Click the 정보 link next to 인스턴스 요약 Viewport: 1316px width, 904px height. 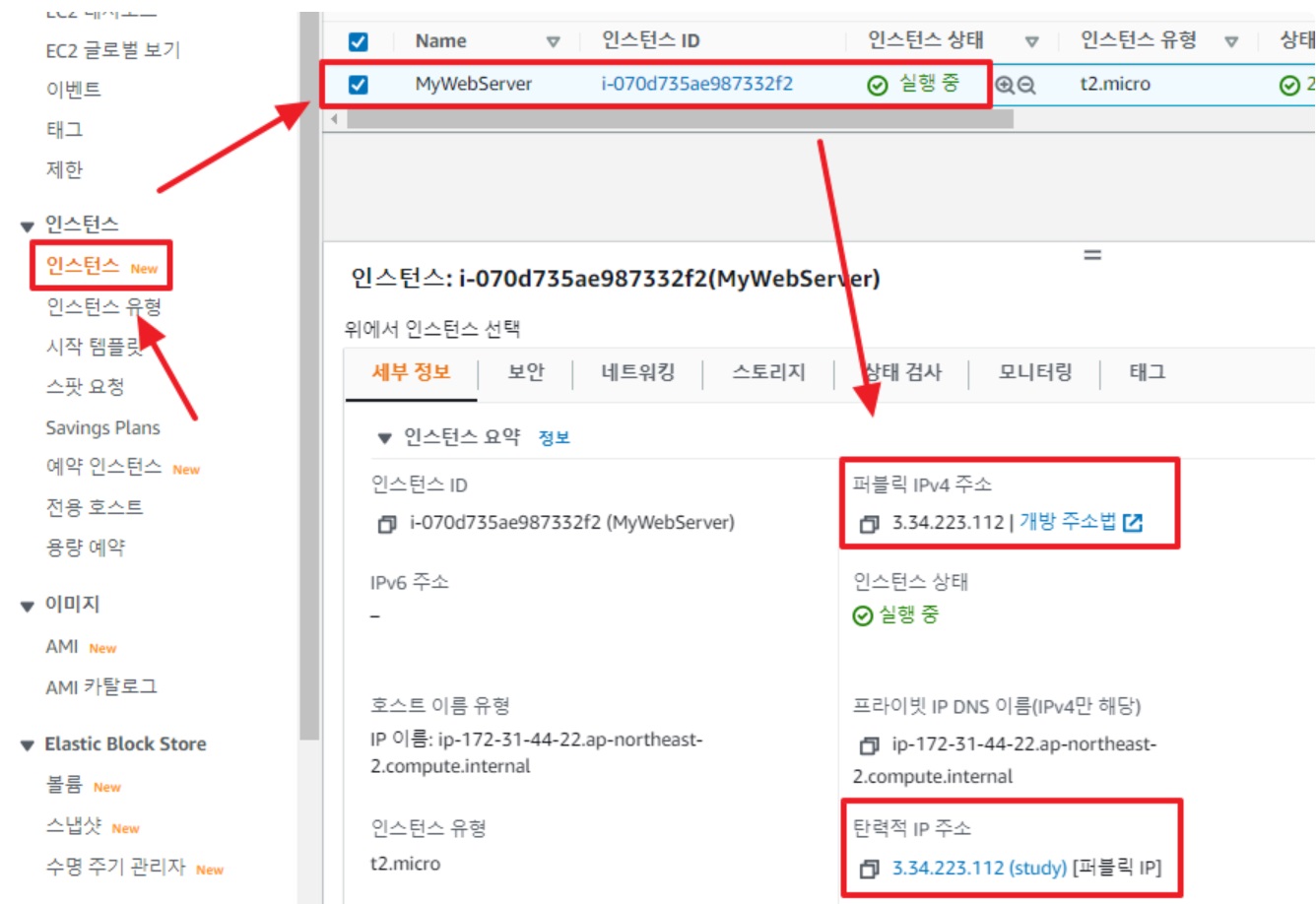click(554, 438)
